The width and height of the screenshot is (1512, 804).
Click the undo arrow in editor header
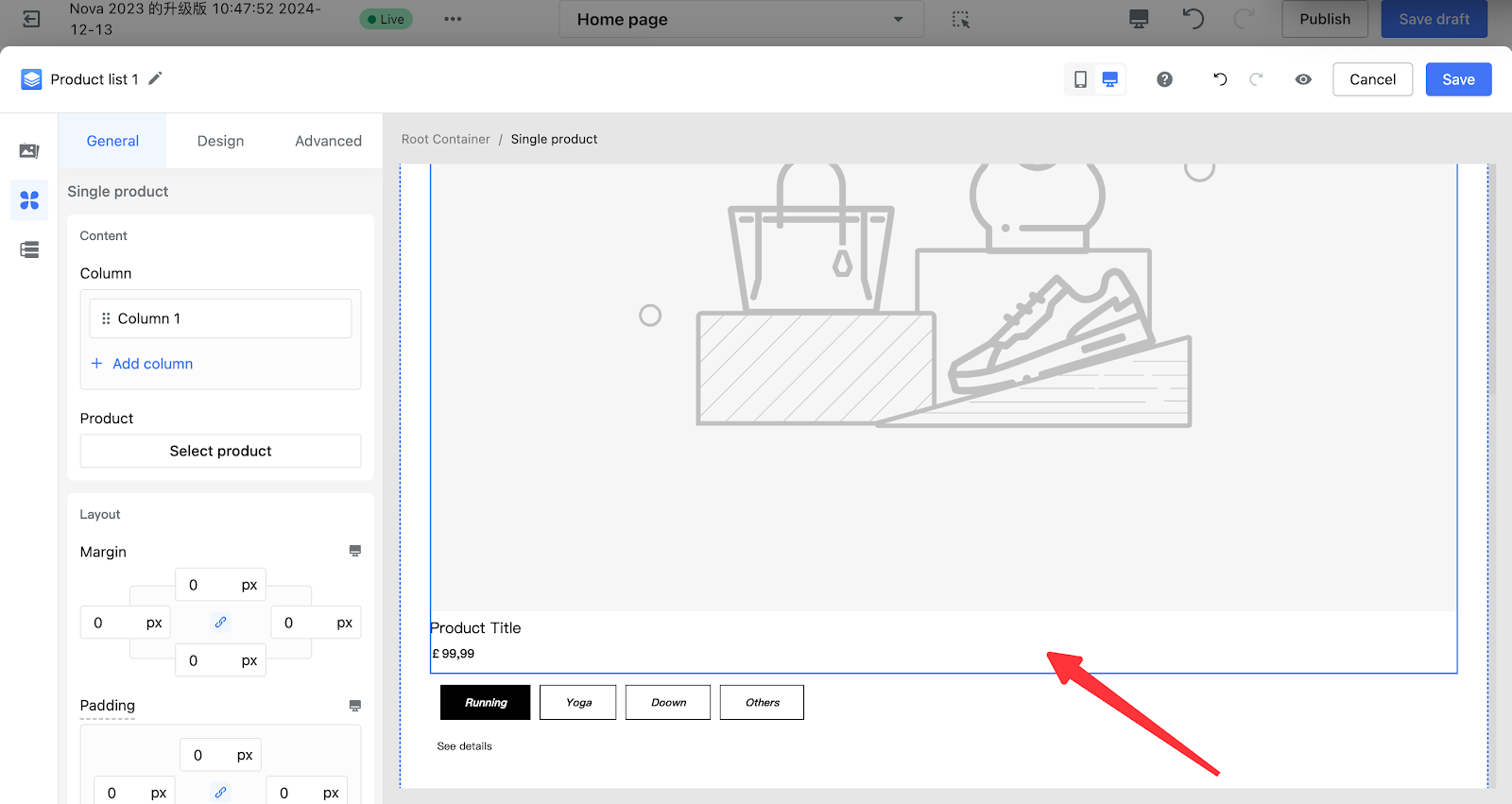click(x=1220, y=79)
